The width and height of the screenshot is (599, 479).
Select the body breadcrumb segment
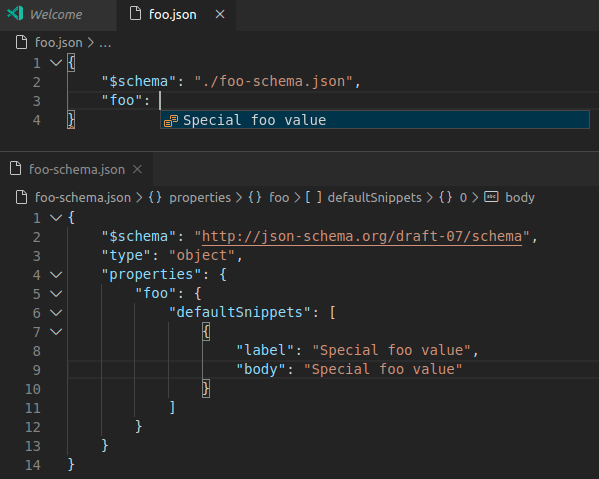(520, 197)
